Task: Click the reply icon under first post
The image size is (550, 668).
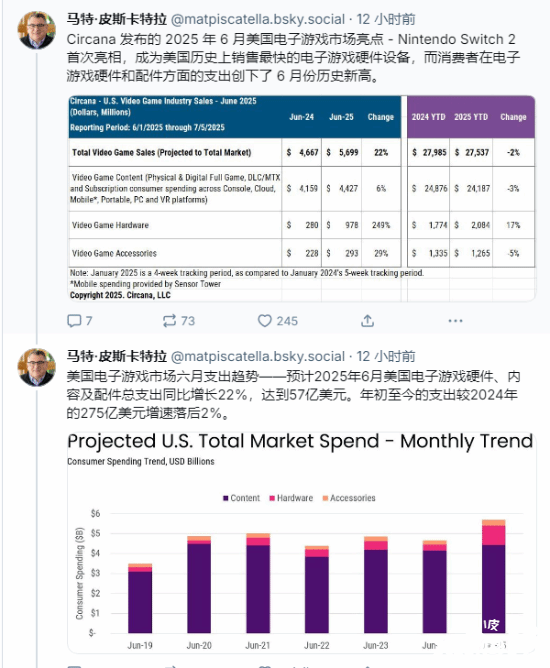Action: coord(74,321)
